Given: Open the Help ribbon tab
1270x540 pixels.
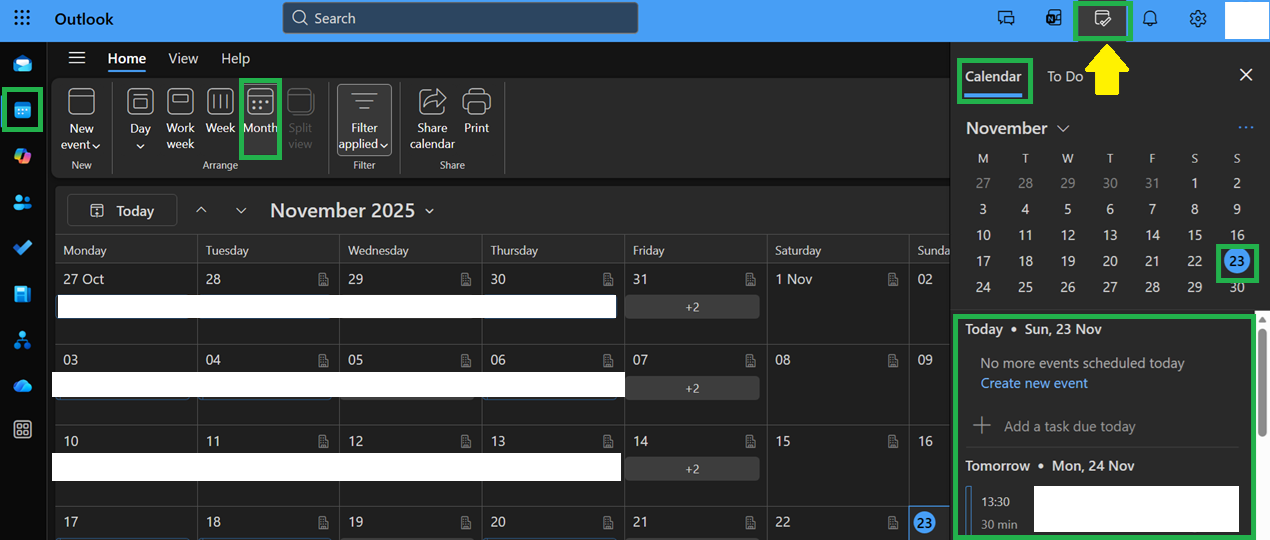Looking at the screenshot, I should [235, 58].
